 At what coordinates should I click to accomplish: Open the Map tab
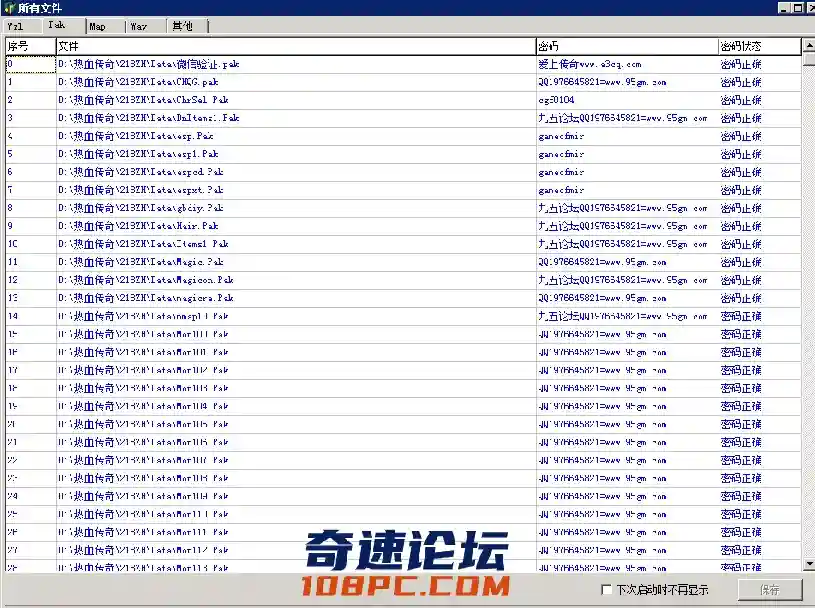[x=106, y=27]
